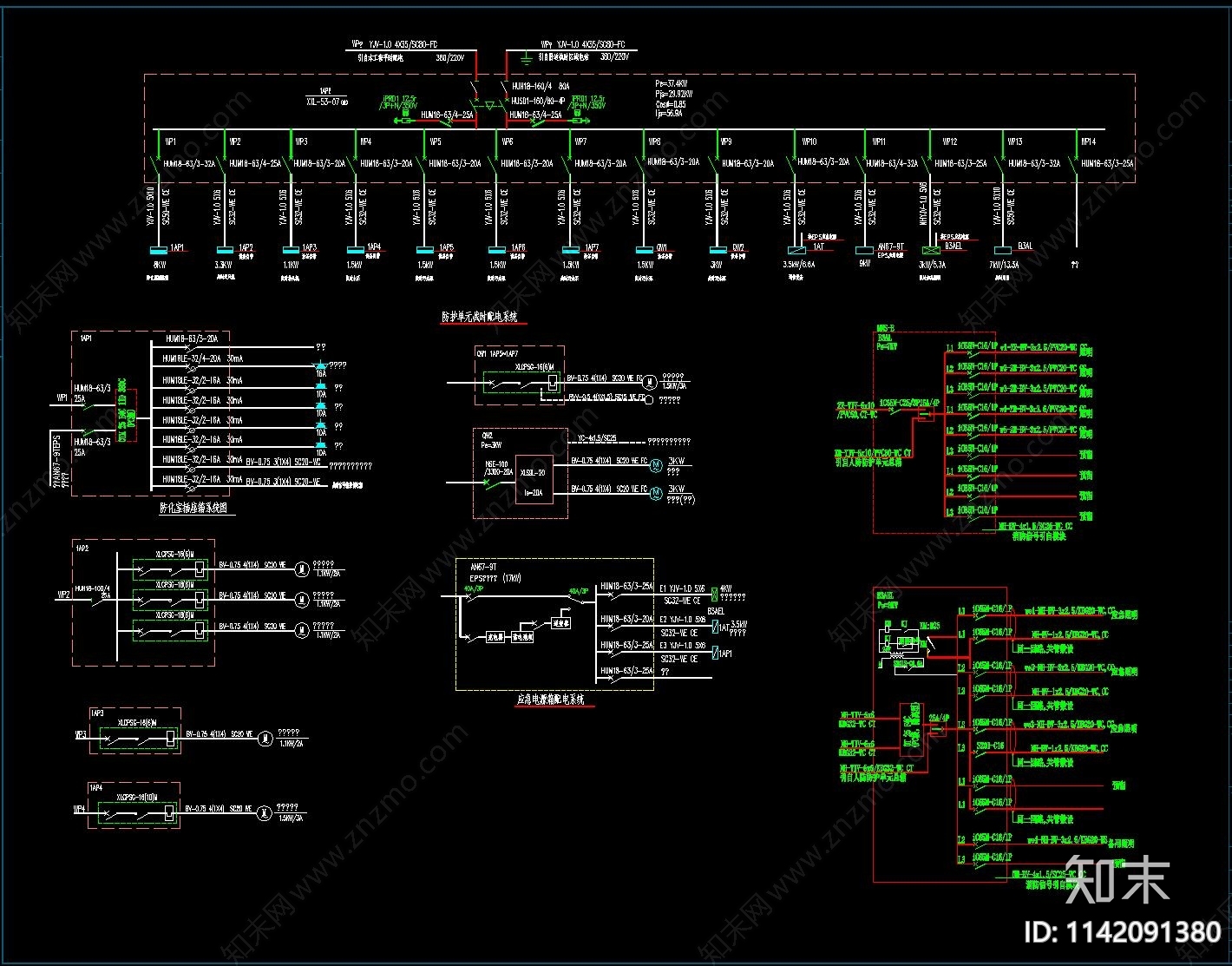Select the WP8 feeder label
This screenshot has height=966, width=1232.
655,141
